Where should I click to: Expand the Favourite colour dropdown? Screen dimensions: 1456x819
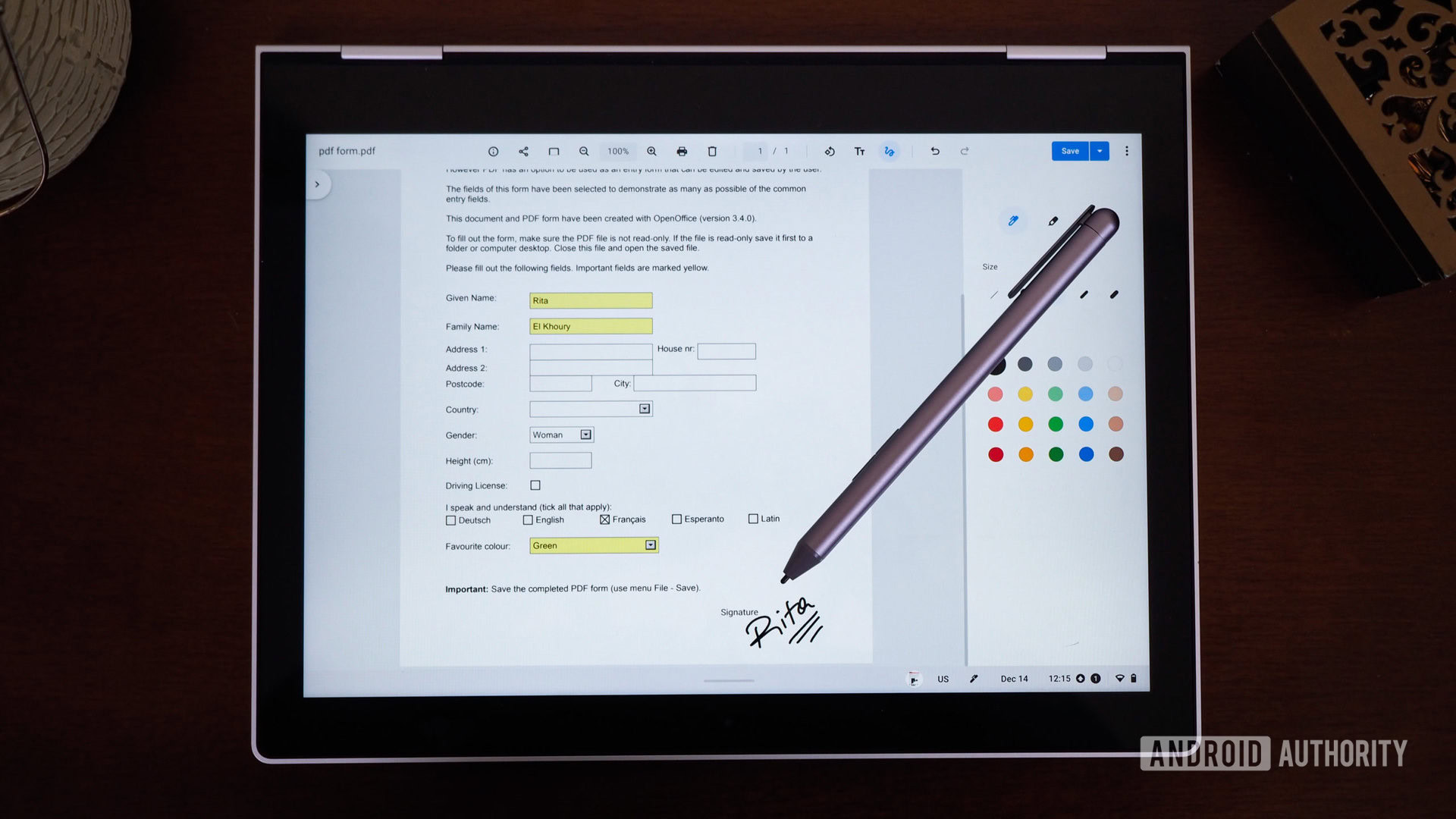(x=649, y=545)
